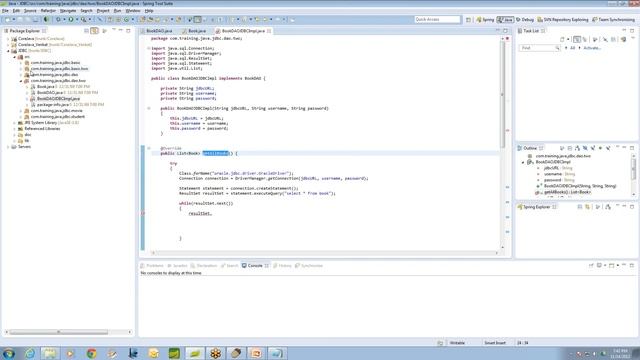Open the SVN Repository Exploring perspective
The image size is (640, 360).
tap(563, 20)
